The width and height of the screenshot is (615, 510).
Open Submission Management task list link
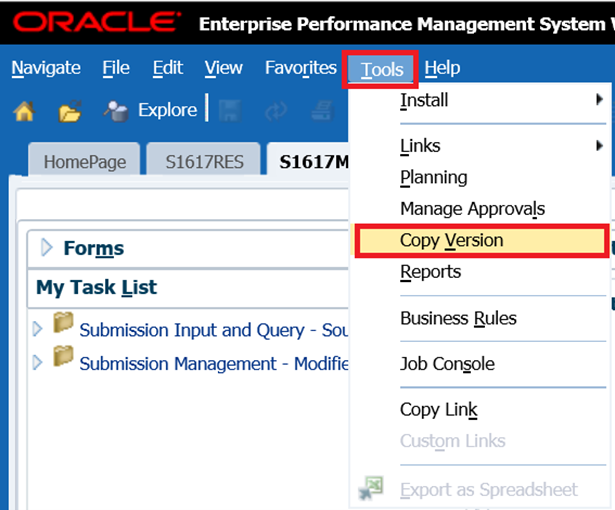click(212, 363)
